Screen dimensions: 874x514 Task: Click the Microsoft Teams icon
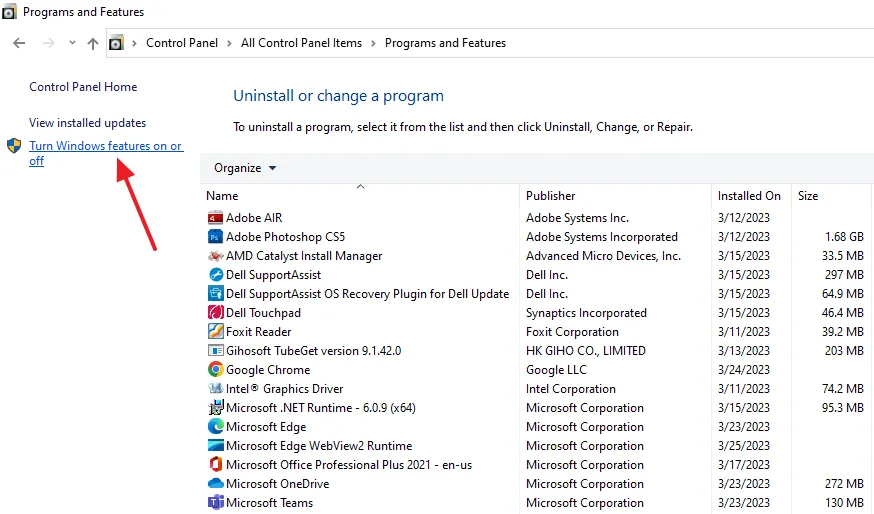click(x=215, y=503)
